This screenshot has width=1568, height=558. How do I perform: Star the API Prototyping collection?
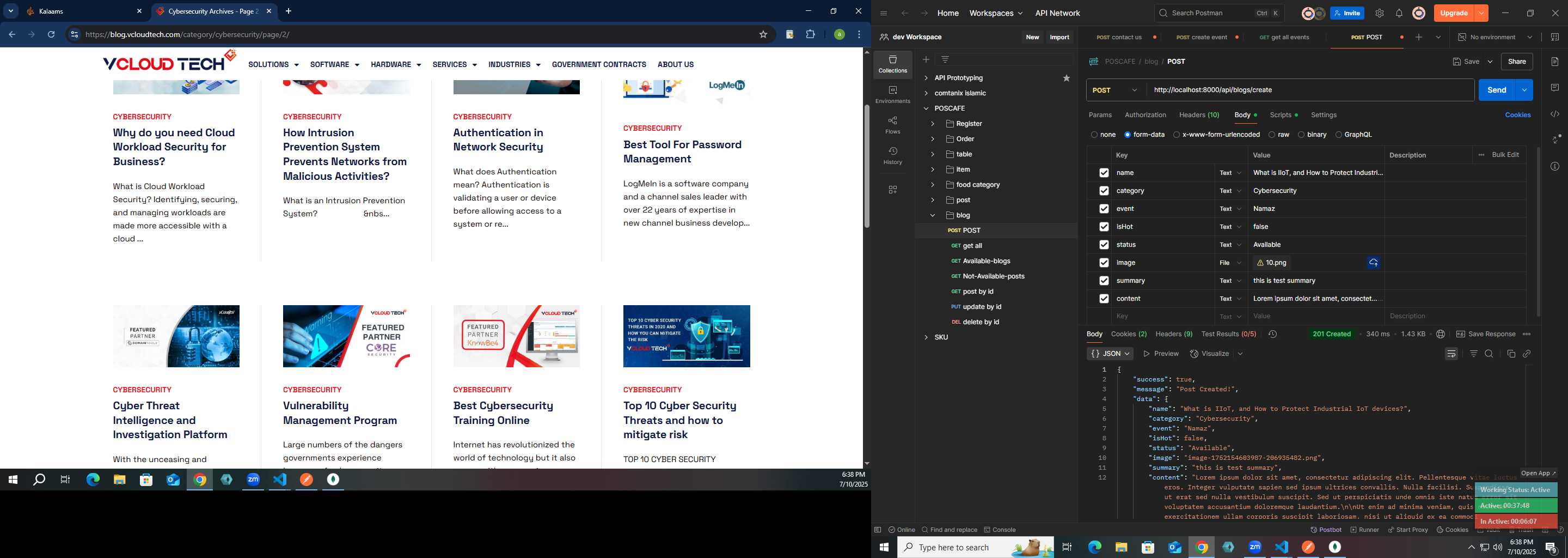(1067, 78)
